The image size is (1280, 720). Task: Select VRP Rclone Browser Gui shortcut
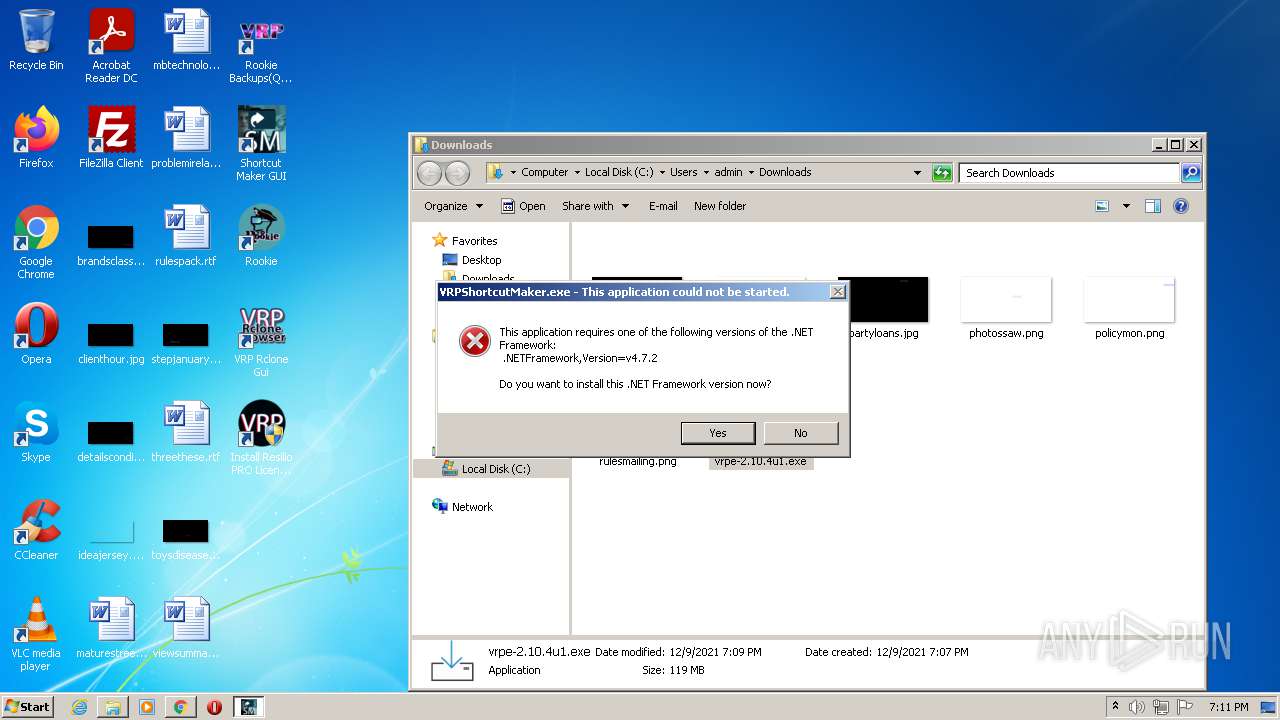(x=261, y=340)
